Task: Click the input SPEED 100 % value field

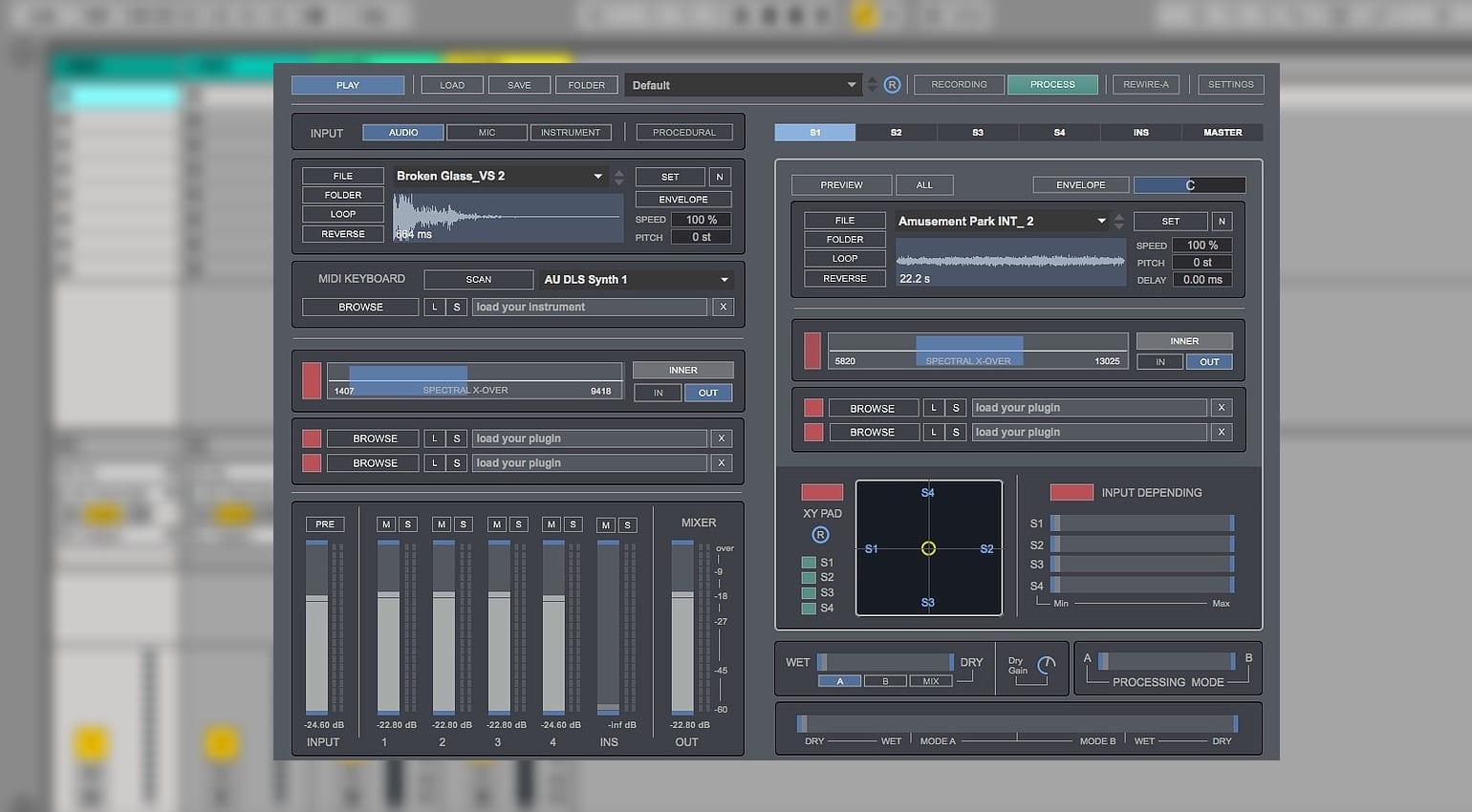Action: [x=702, y=220]
